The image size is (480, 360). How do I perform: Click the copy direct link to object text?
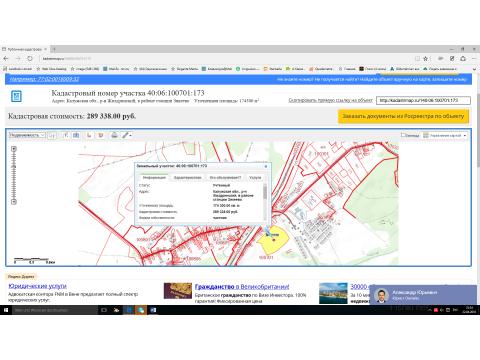(x=330, y=100)
